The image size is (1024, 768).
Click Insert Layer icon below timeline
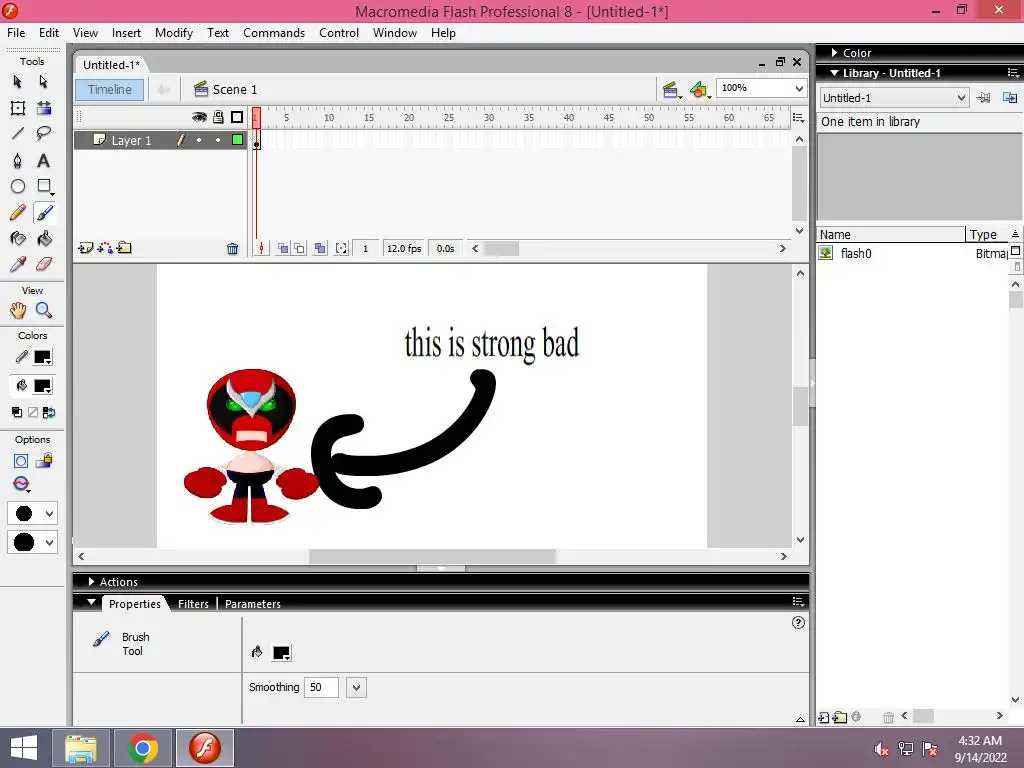pos(85,248)
